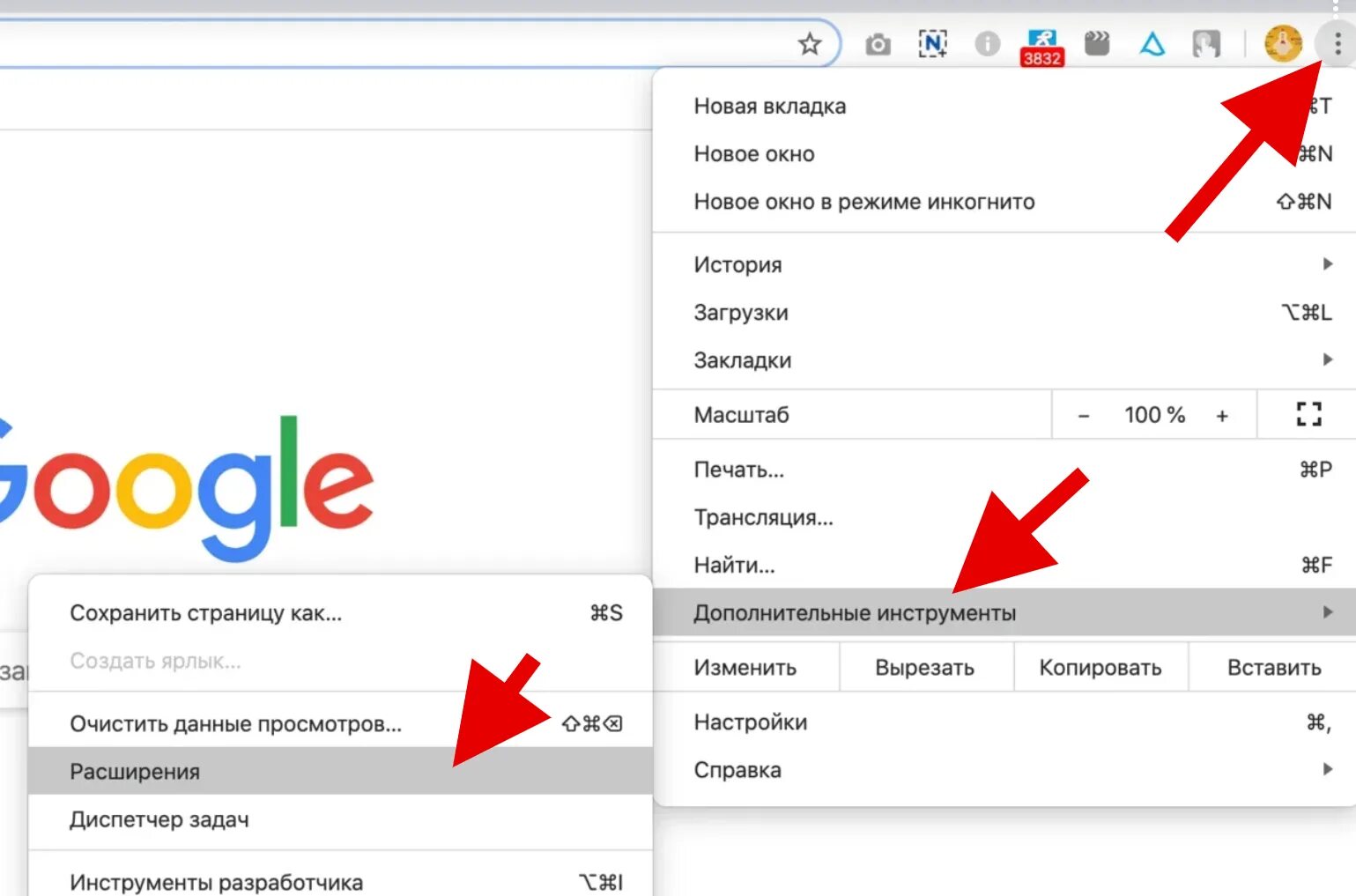The width and height of the screenshot is (1356, 896).
Task: Click the Google logo
Action: (185, 487)
